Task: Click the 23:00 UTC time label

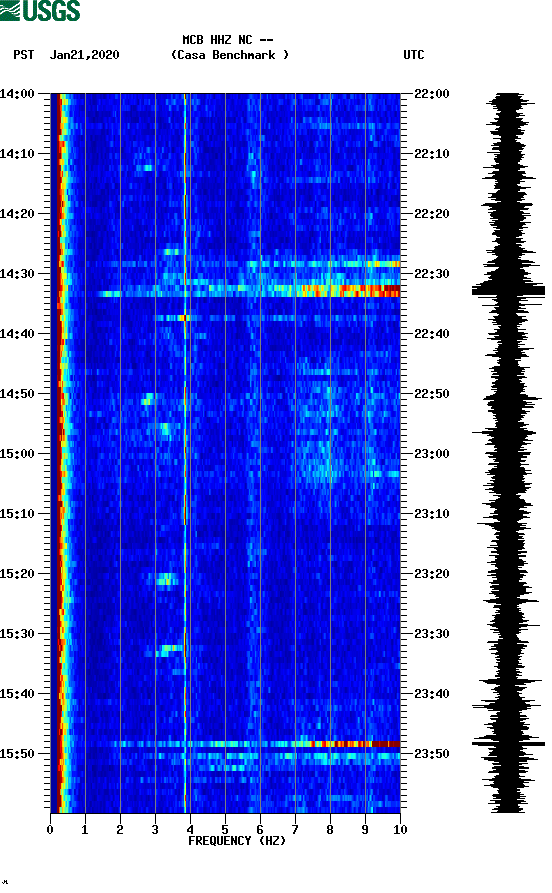Action: point(431,453)
